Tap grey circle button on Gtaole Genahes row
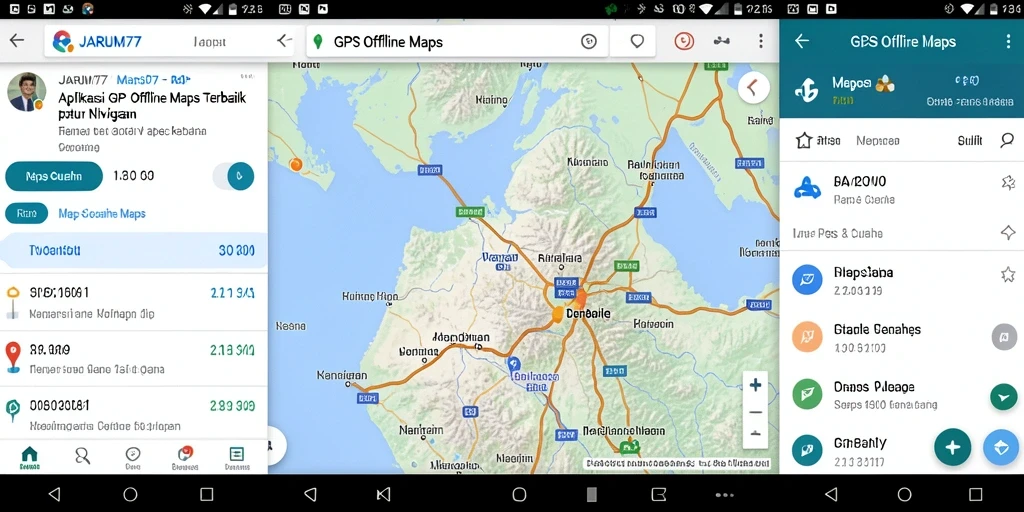 point(1004,337)
